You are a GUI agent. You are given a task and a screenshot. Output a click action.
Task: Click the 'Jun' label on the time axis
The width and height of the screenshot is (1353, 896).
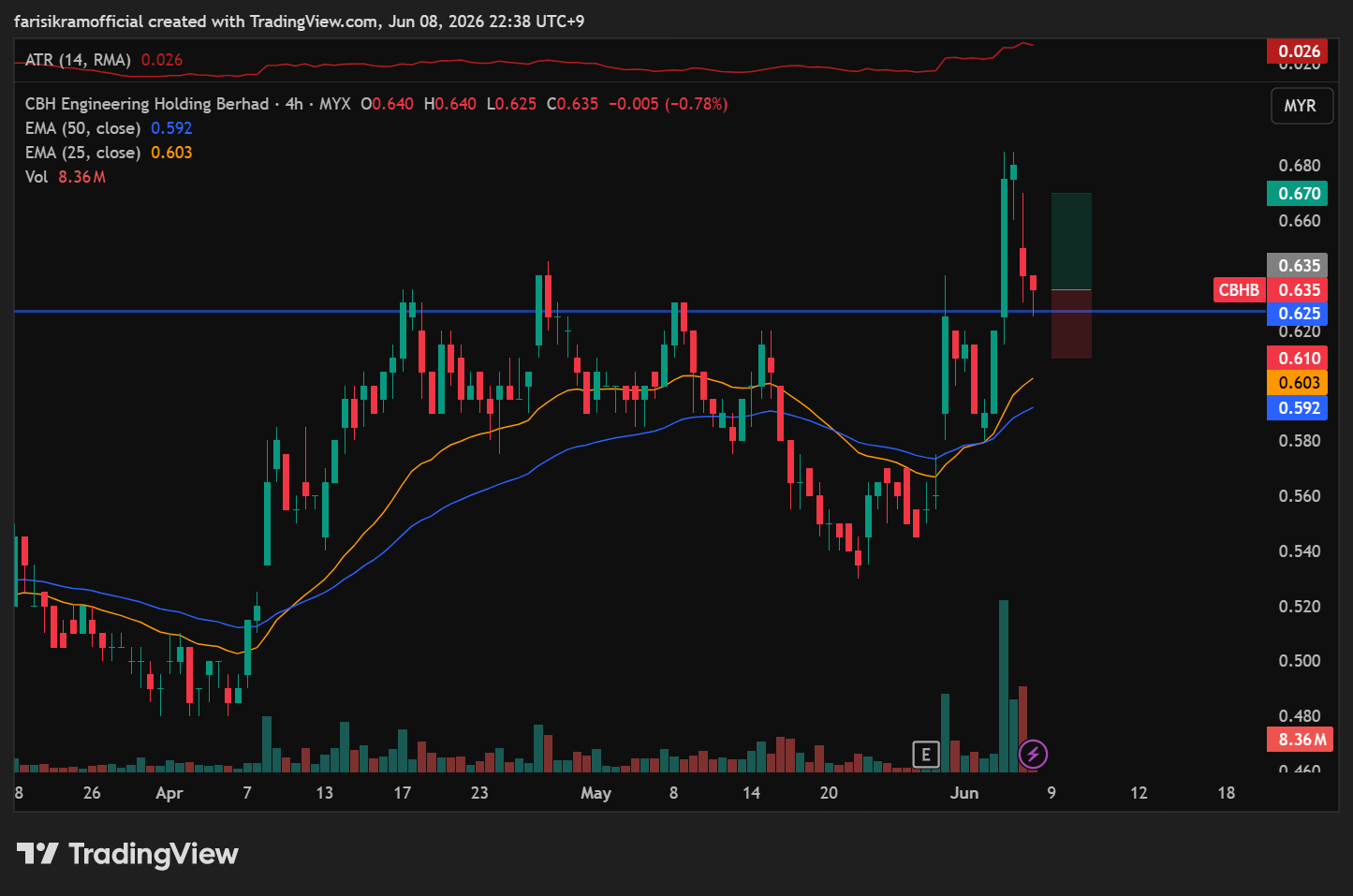(964, 793)
